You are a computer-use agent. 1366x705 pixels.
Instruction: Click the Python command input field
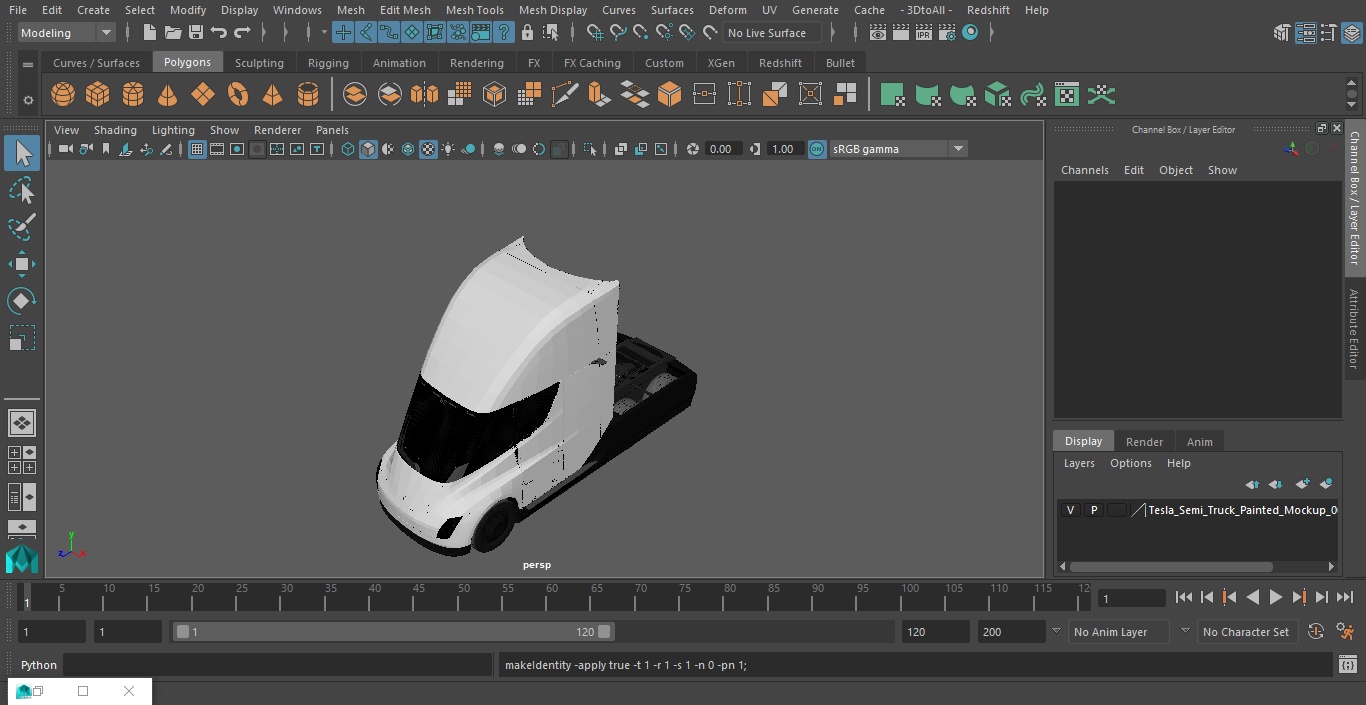pos(278,665)
